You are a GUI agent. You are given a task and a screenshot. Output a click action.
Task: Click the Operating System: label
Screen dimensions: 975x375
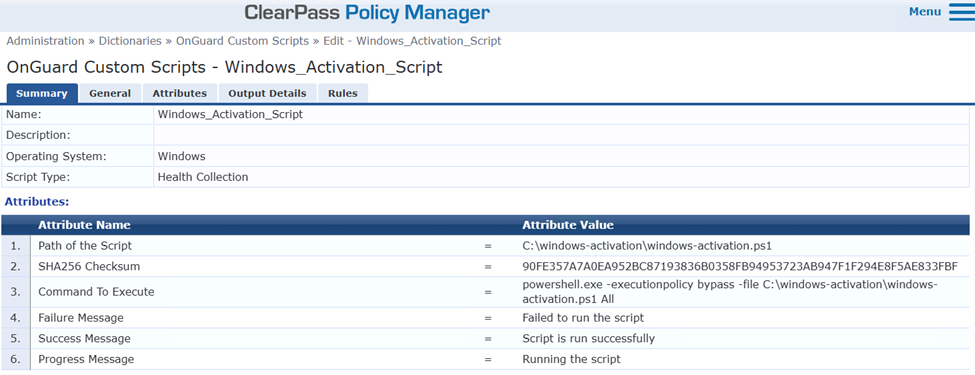(56, 156)
